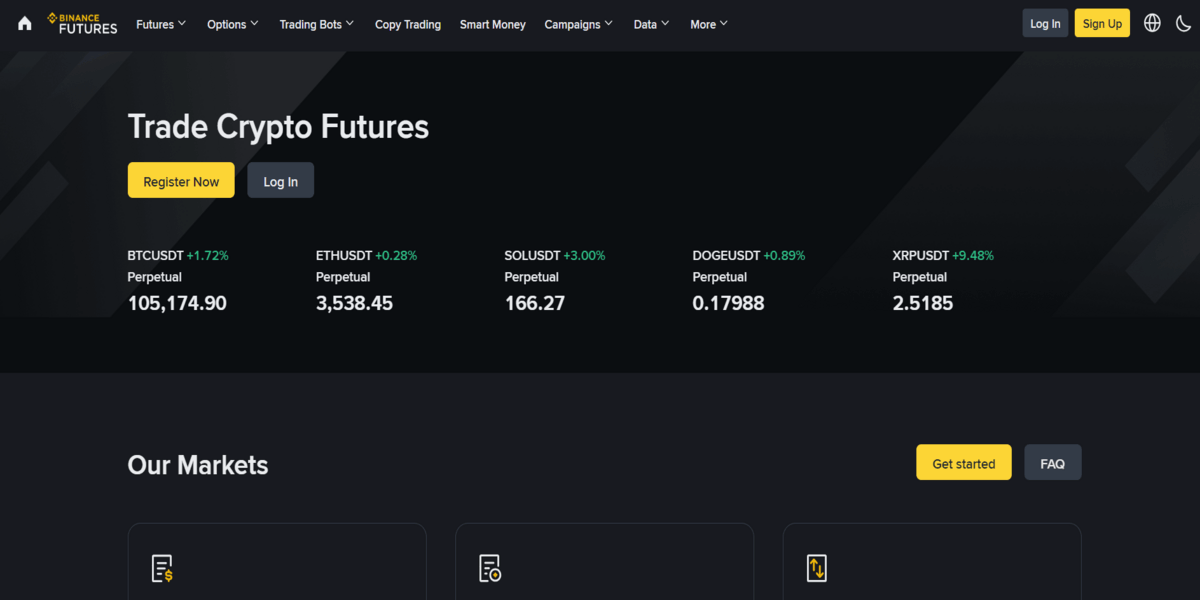Open the language globe icon
Screen dimensions: 1200x600
[x=1151, y=22]
